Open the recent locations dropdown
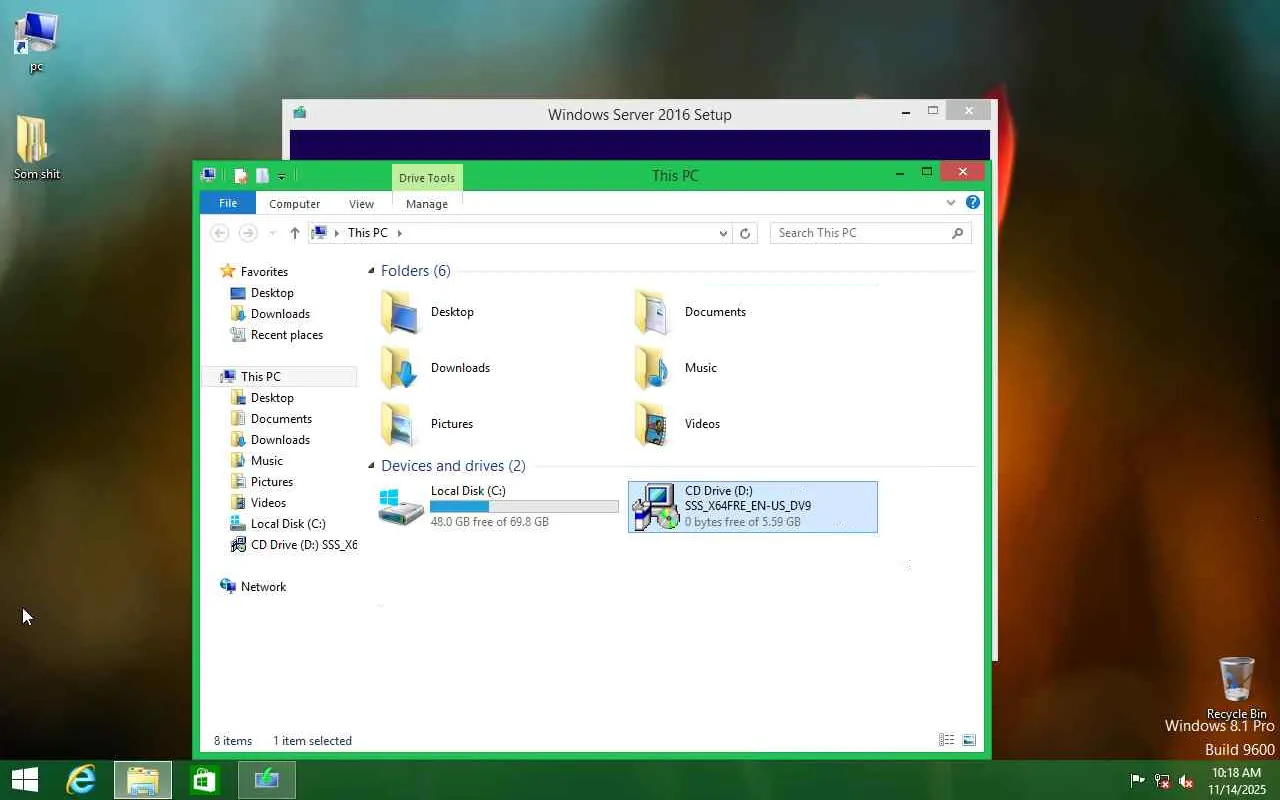1280x800 pixels. [272, 233]
